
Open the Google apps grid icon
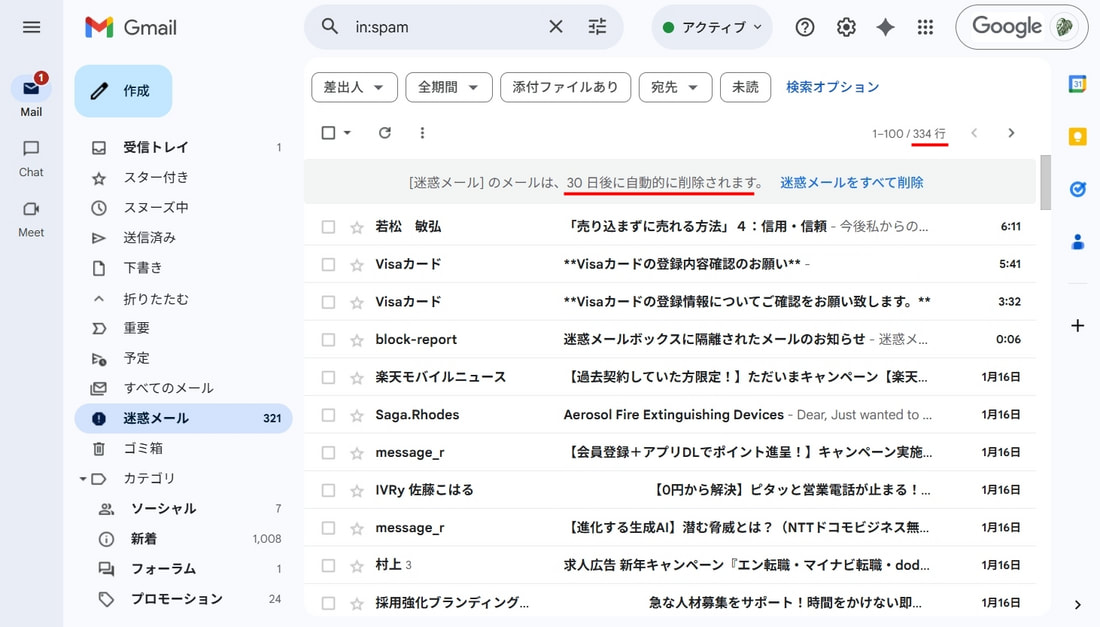pyautogui.click(x=925, y=27)
